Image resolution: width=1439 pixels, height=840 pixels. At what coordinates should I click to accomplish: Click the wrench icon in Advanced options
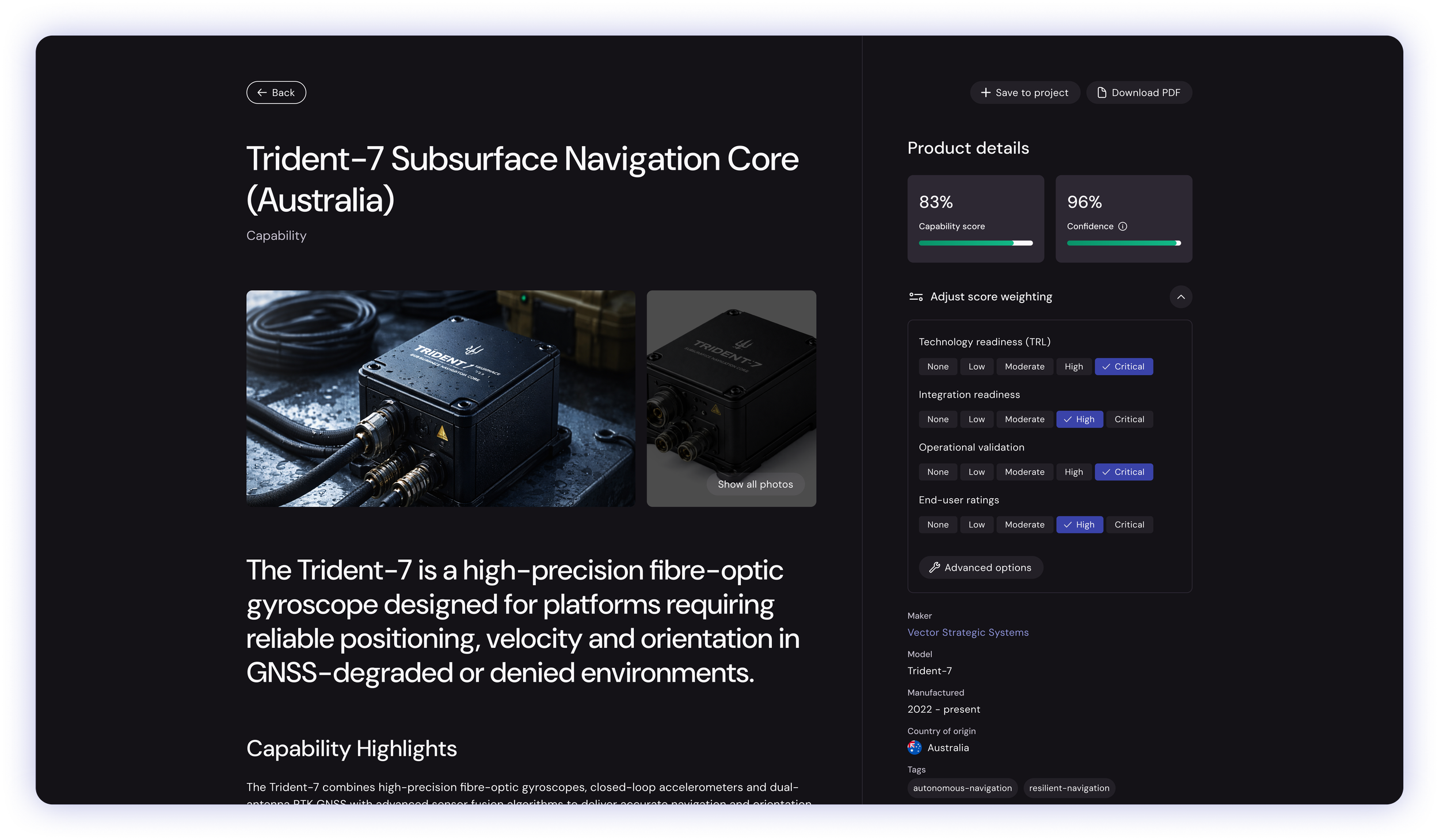[935, 567]
